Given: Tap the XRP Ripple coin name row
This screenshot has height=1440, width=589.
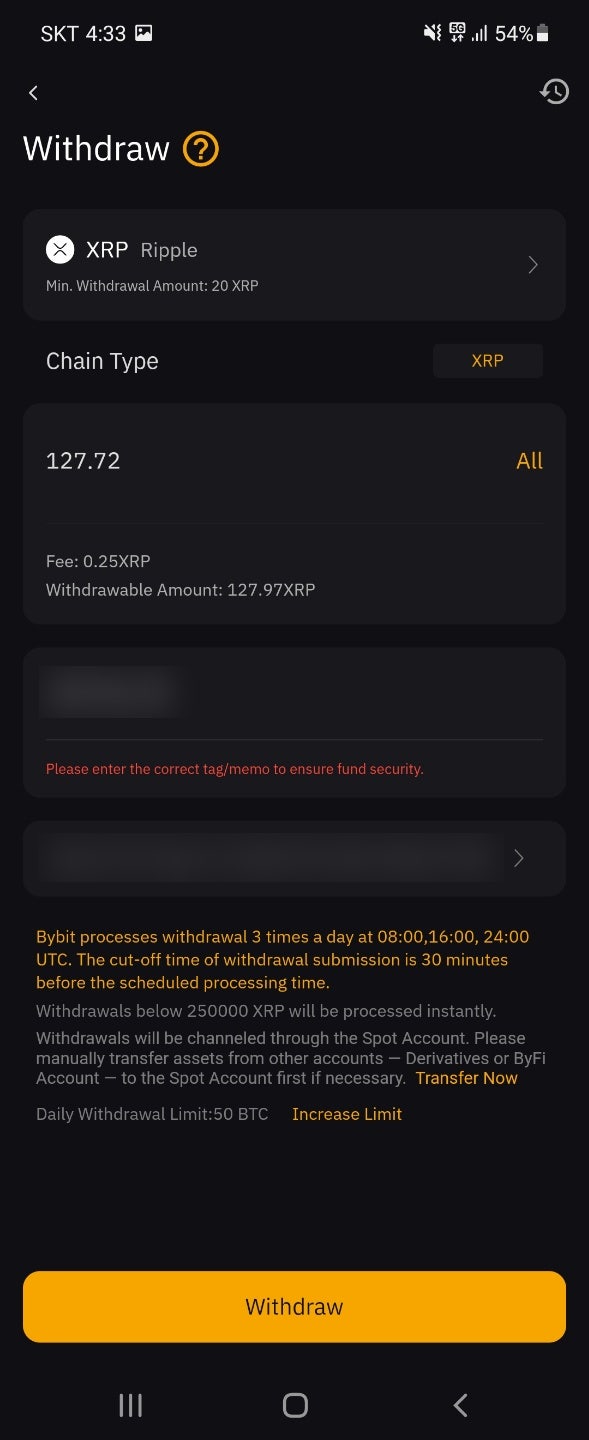Looking at the screenshot, I should tap(294, 264).
